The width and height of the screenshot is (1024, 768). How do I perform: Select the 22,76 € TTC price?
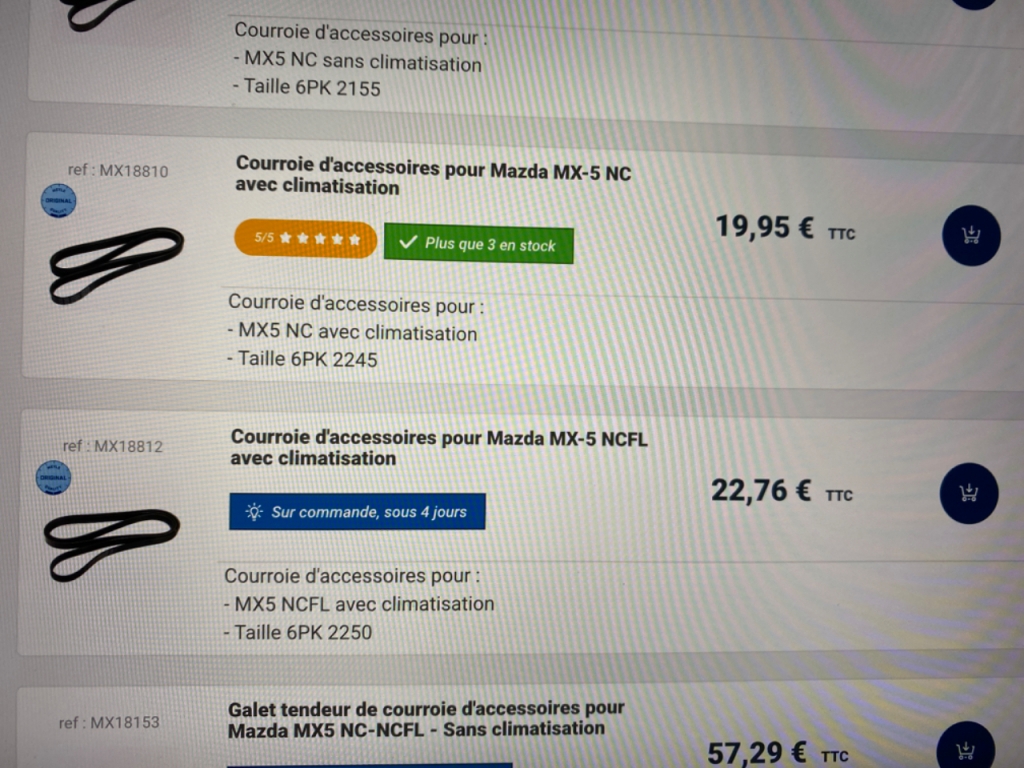(x=782, y=490)
